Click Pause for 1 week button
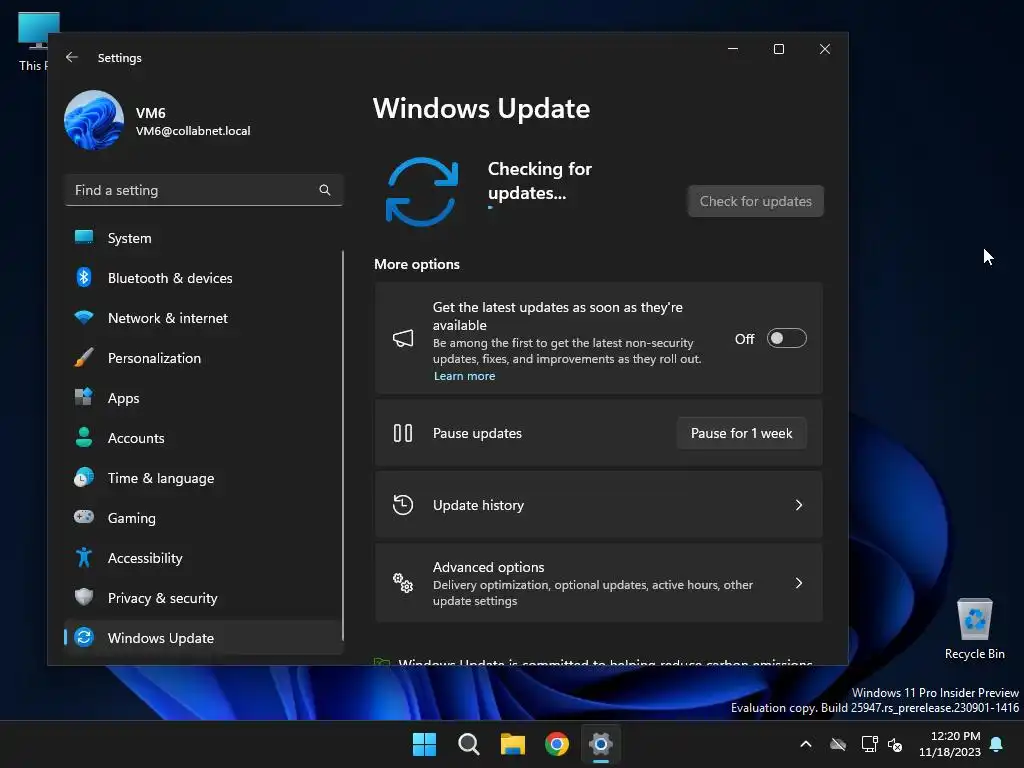The width and height of the screenshot is (1024, 768). (741, 433)
